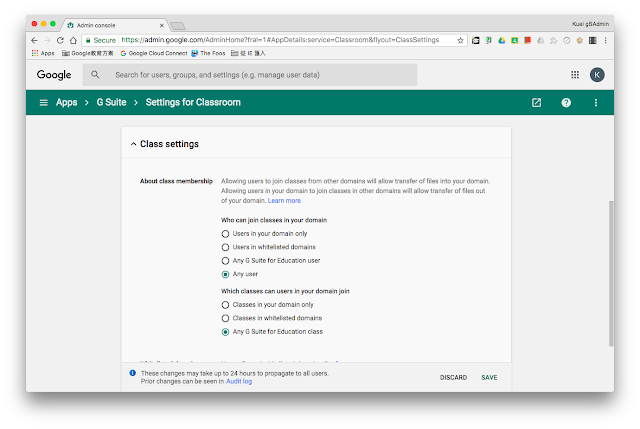This screenshot has height=429, width=640.
Task: Click the circular gray extension icon
Action: [x=567, y=40]
